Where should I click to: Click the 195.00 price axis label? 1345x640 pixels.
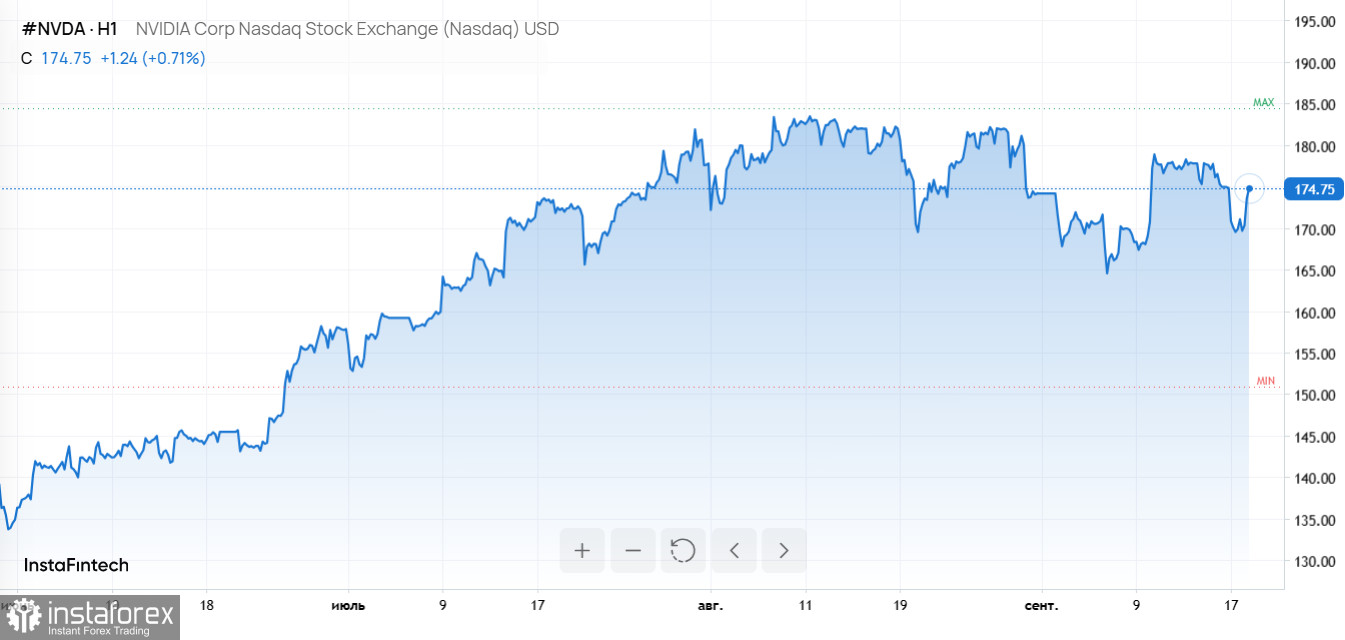tap(1314, 22)
